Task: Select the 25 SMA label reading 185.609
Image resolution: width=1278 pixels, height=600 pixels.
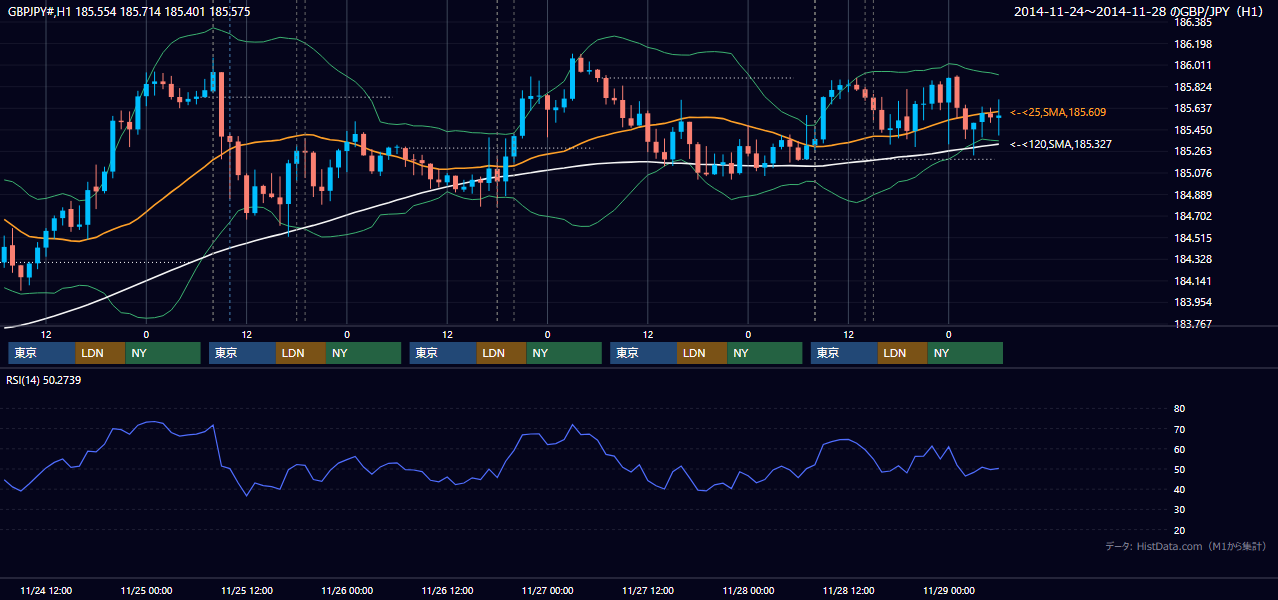Action: tap(1058, 112)
